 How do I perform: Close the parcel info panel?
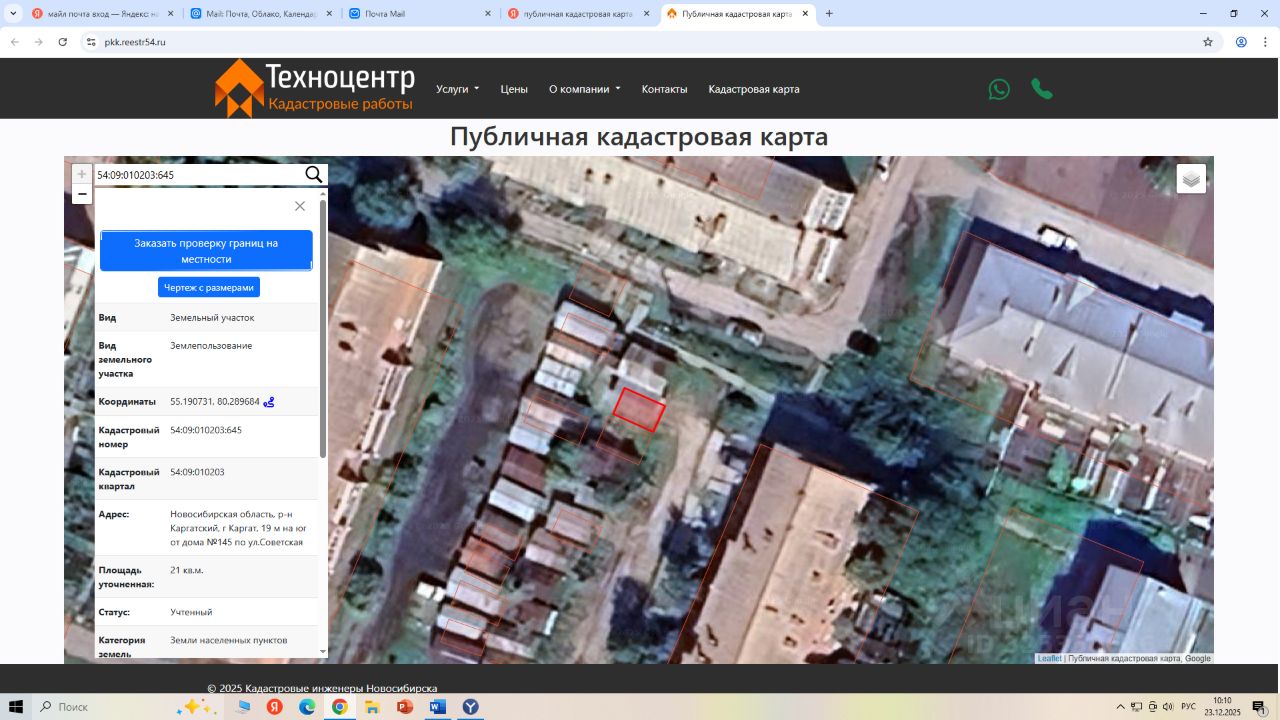point(300,206)
